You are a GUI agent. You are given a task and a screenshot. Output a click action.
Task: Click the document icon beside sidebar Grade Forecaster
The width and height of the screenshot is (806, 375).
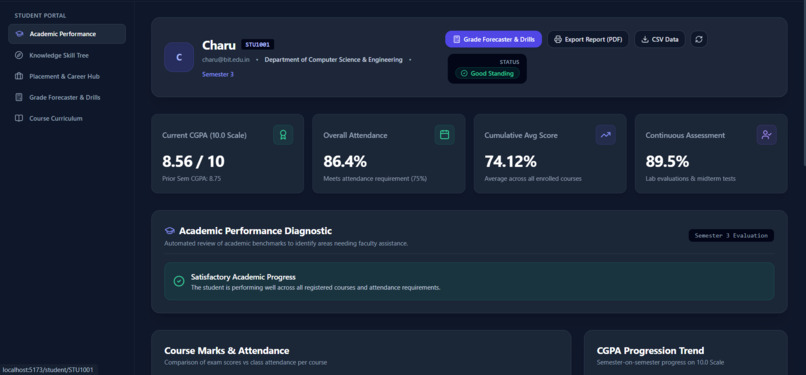coord(19,97)
